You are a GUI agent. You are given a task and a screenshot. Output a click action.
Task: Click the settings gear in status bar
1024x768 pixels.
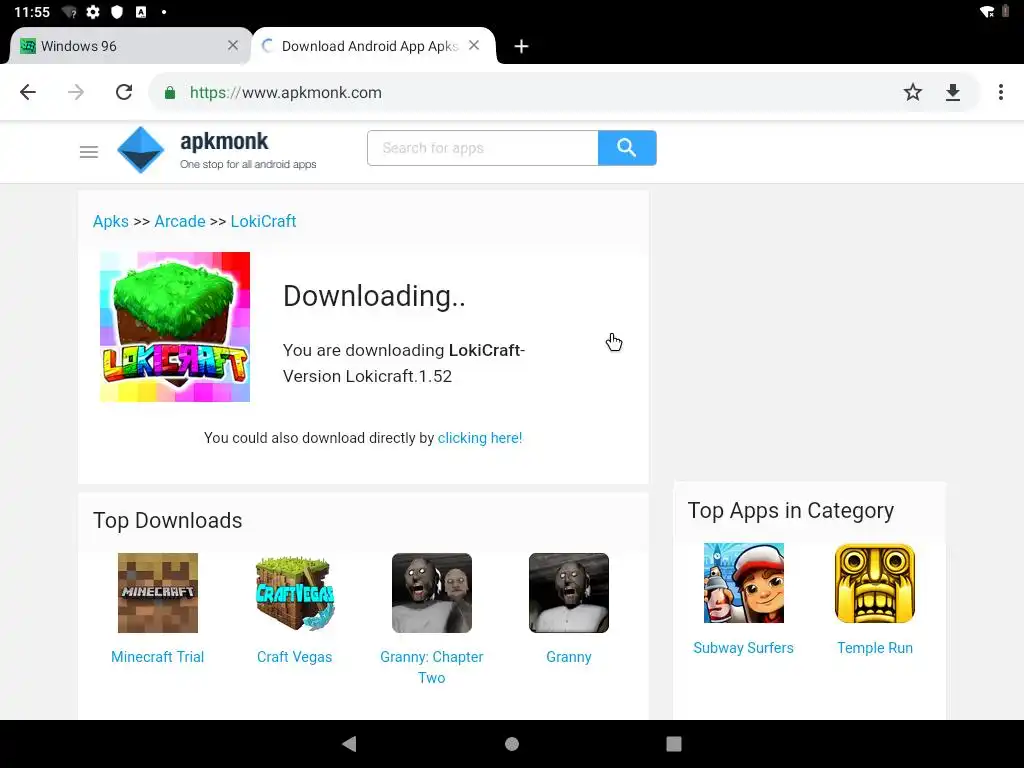point(93,12)
